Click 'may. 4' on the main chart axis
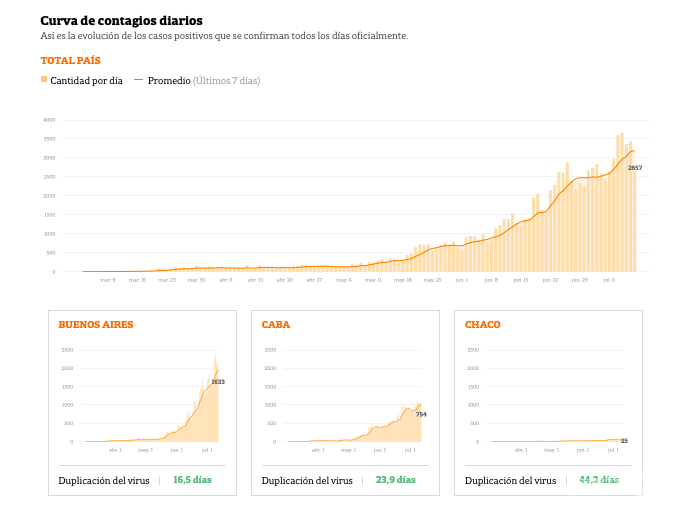This screenshot has height=506, width=699. (344, 280)
